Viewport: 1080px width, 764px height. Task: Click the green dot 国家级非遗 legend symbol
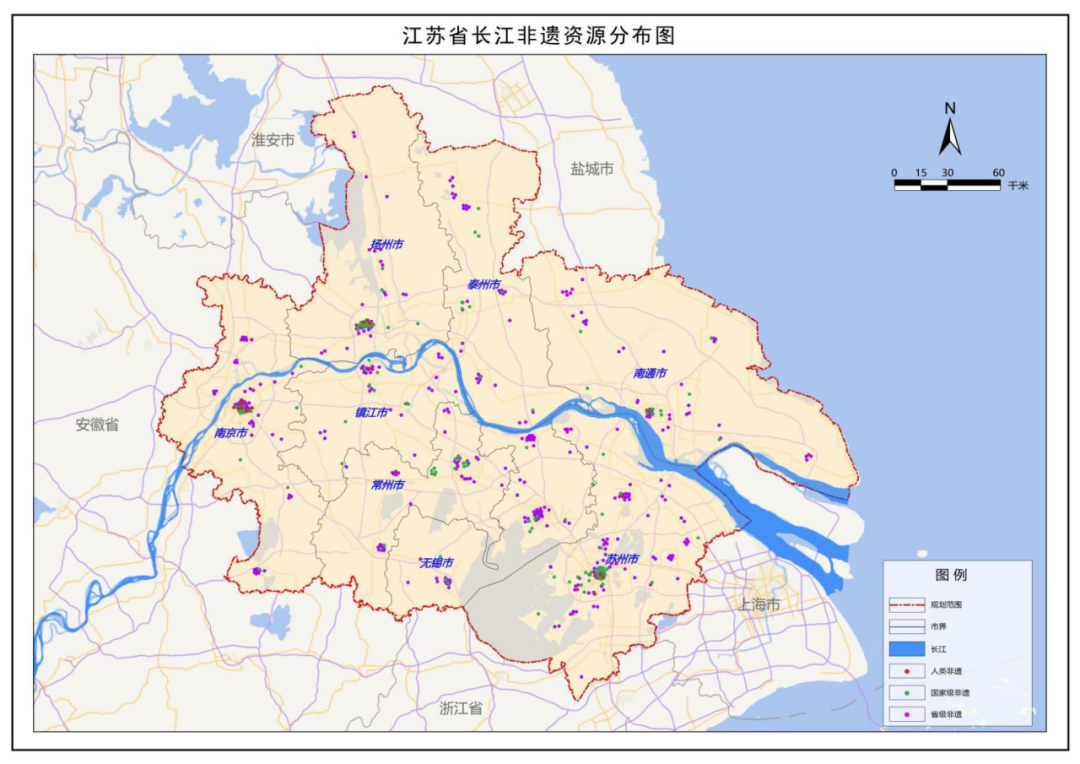(906, 693)
